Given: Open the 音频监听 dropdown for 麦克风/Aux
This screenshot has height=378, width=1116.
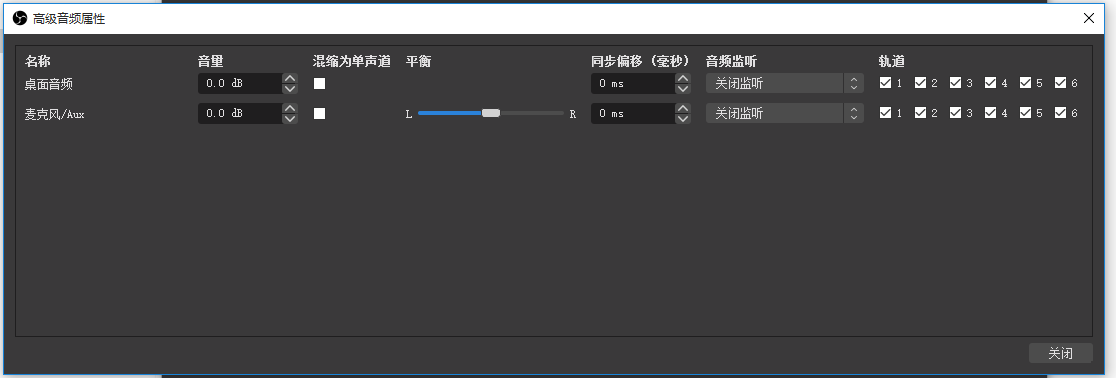Looking at the screenshot, I should tap(784, 113).
